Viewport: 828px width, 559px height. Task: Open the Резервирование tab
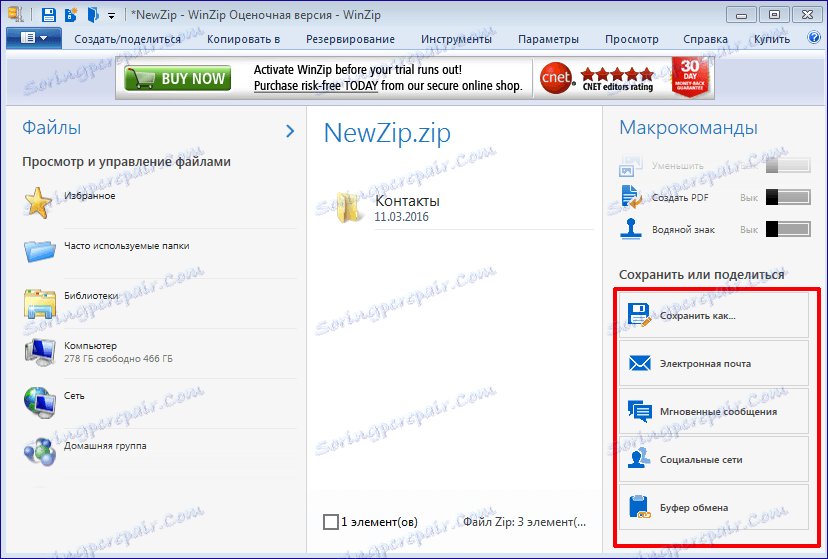pos(350,39)
